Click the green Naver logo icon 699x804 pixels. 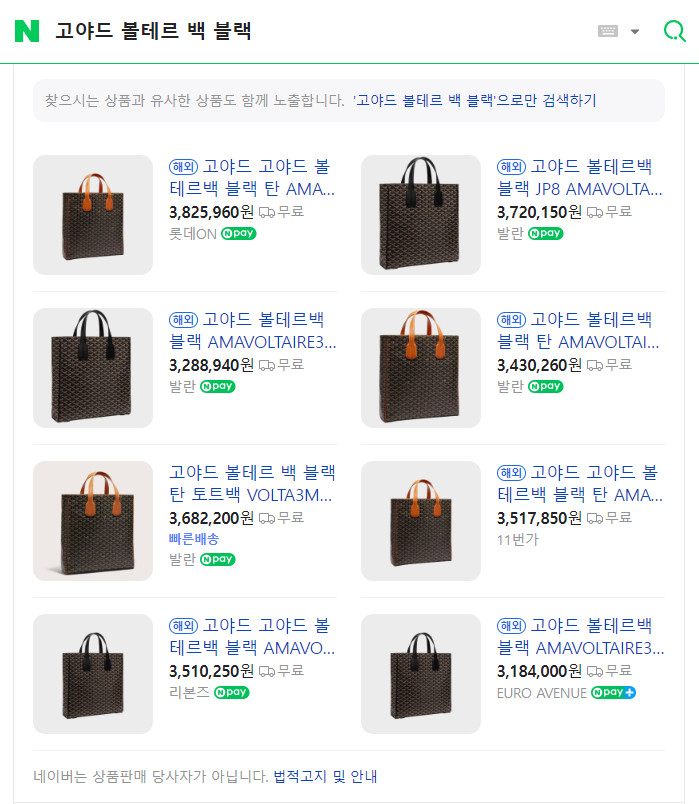click(x=27, y=31)
